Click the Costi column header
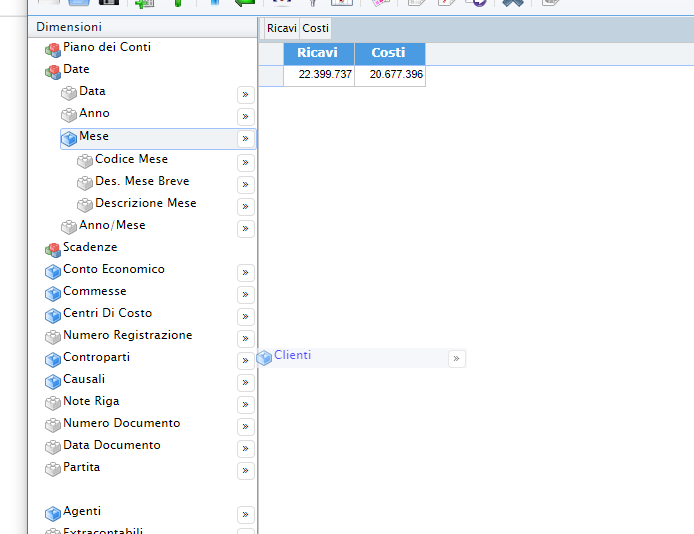Viewport: 694px width, 534px height. point(389,53)
